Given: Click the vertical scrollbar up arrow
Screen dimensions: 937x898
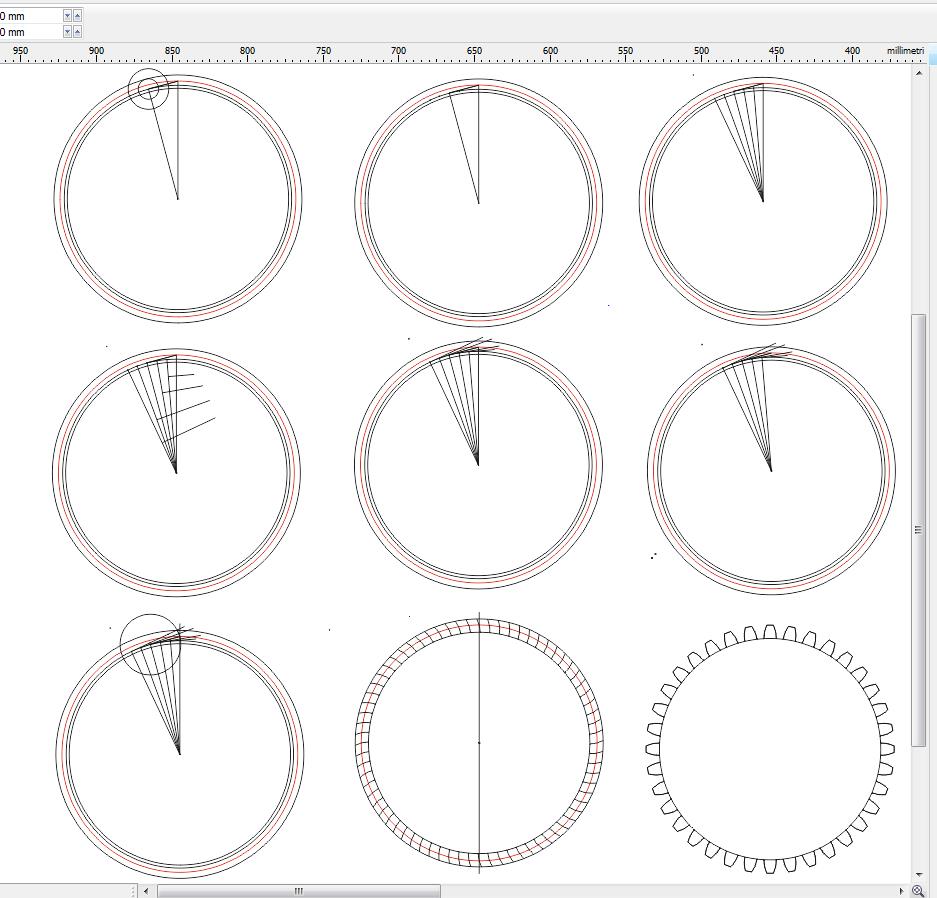Looking at the screenshot, I should pyautogui.click(x=919, y=74).
